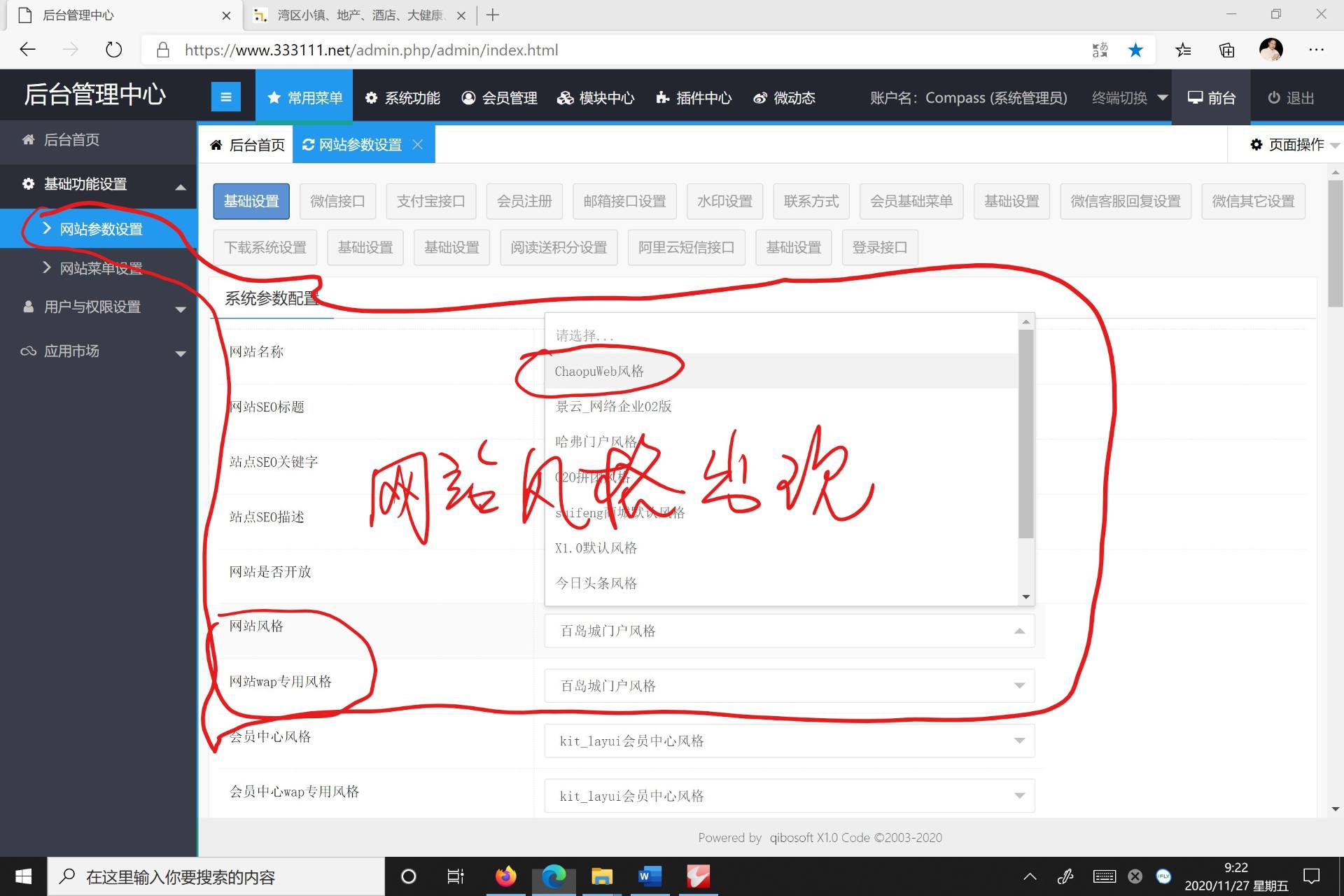Click the 退出 power icon
The width and height of the screenshot is (1344, 896).
tap(1274, 98)
